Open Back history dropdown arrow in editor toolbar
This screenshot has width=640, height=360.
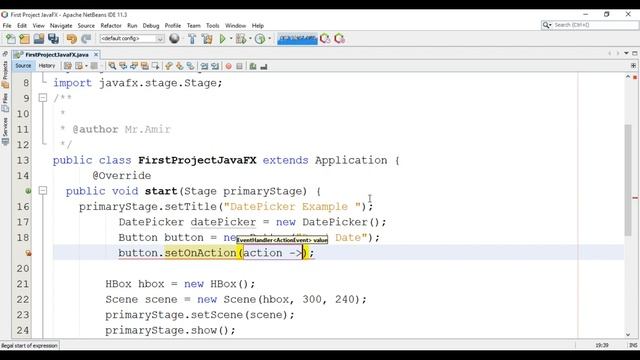click(x=86, y=66)
